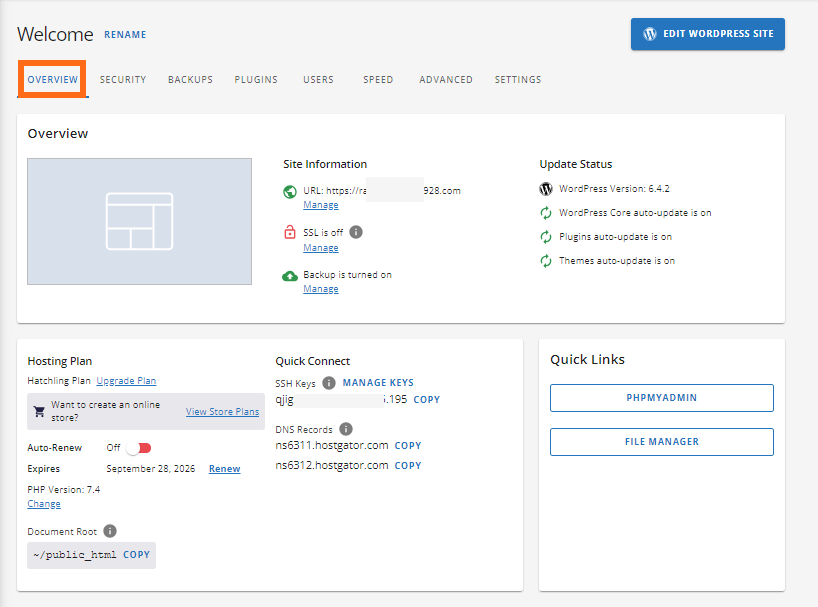The width and height of the screenshot is (818, 607).
Task: Open the Backups tab
Action: pyautogui.click(x=190, y=79)
